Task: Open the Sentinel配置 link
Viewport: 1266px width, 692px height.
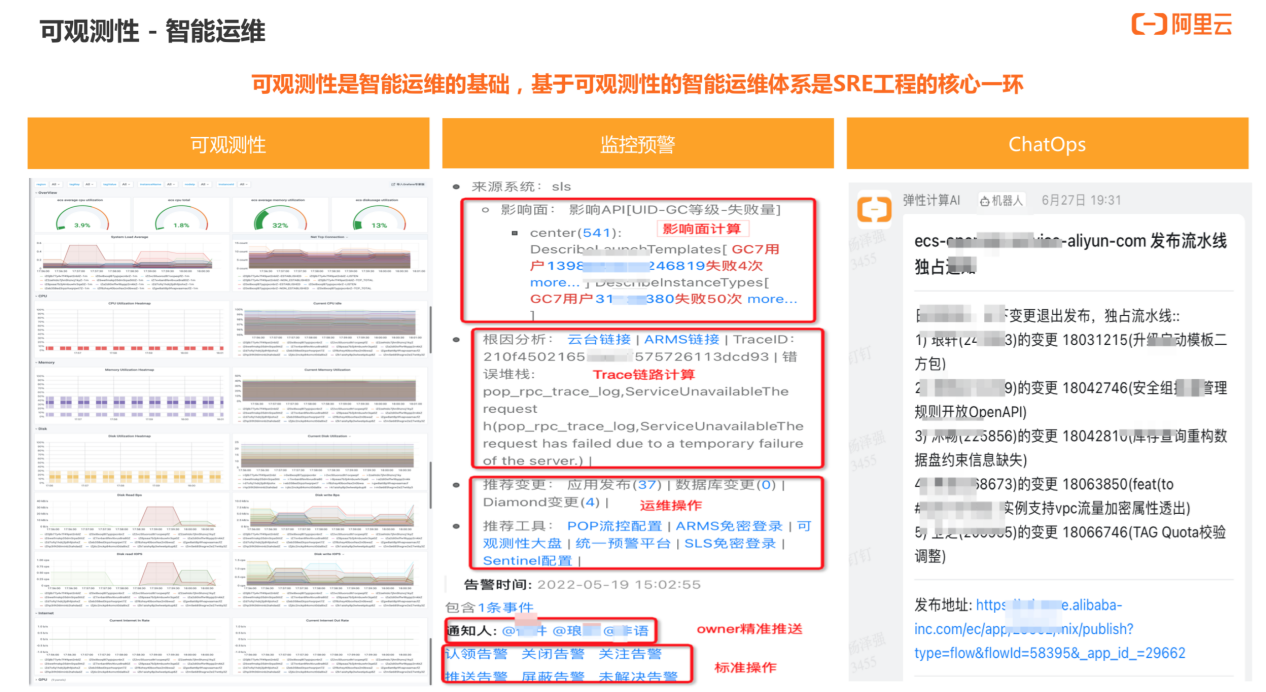Action: coord(527,561)
